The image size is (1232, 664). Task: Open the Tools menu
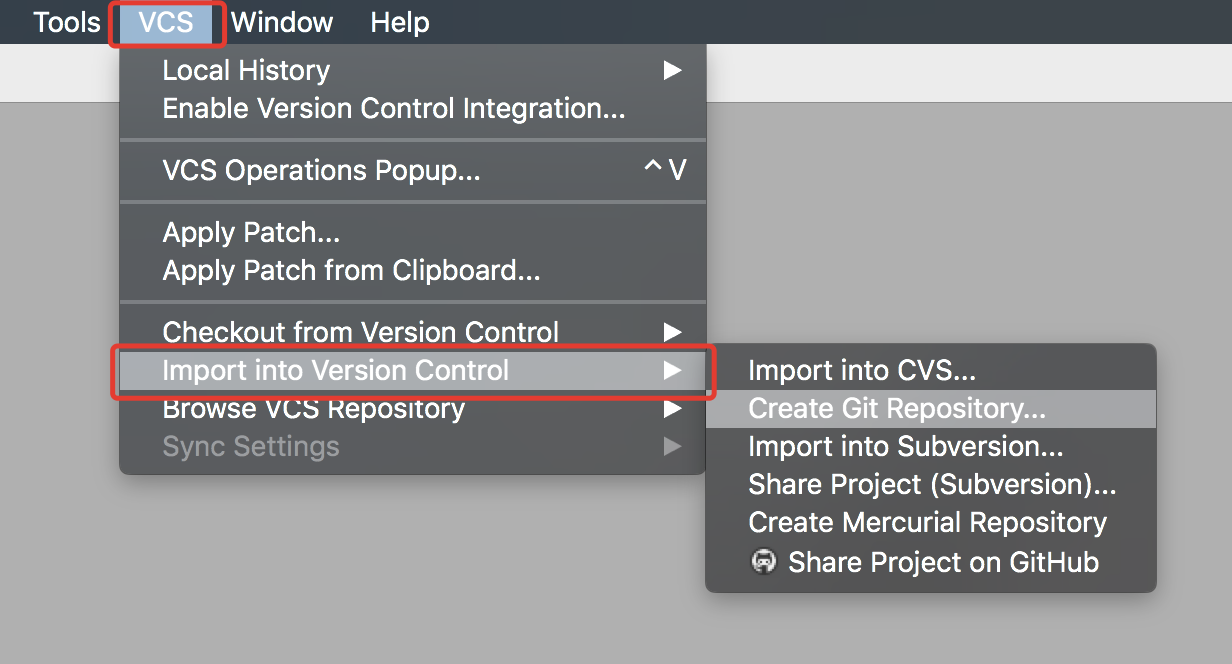click(x=67, y=22)
